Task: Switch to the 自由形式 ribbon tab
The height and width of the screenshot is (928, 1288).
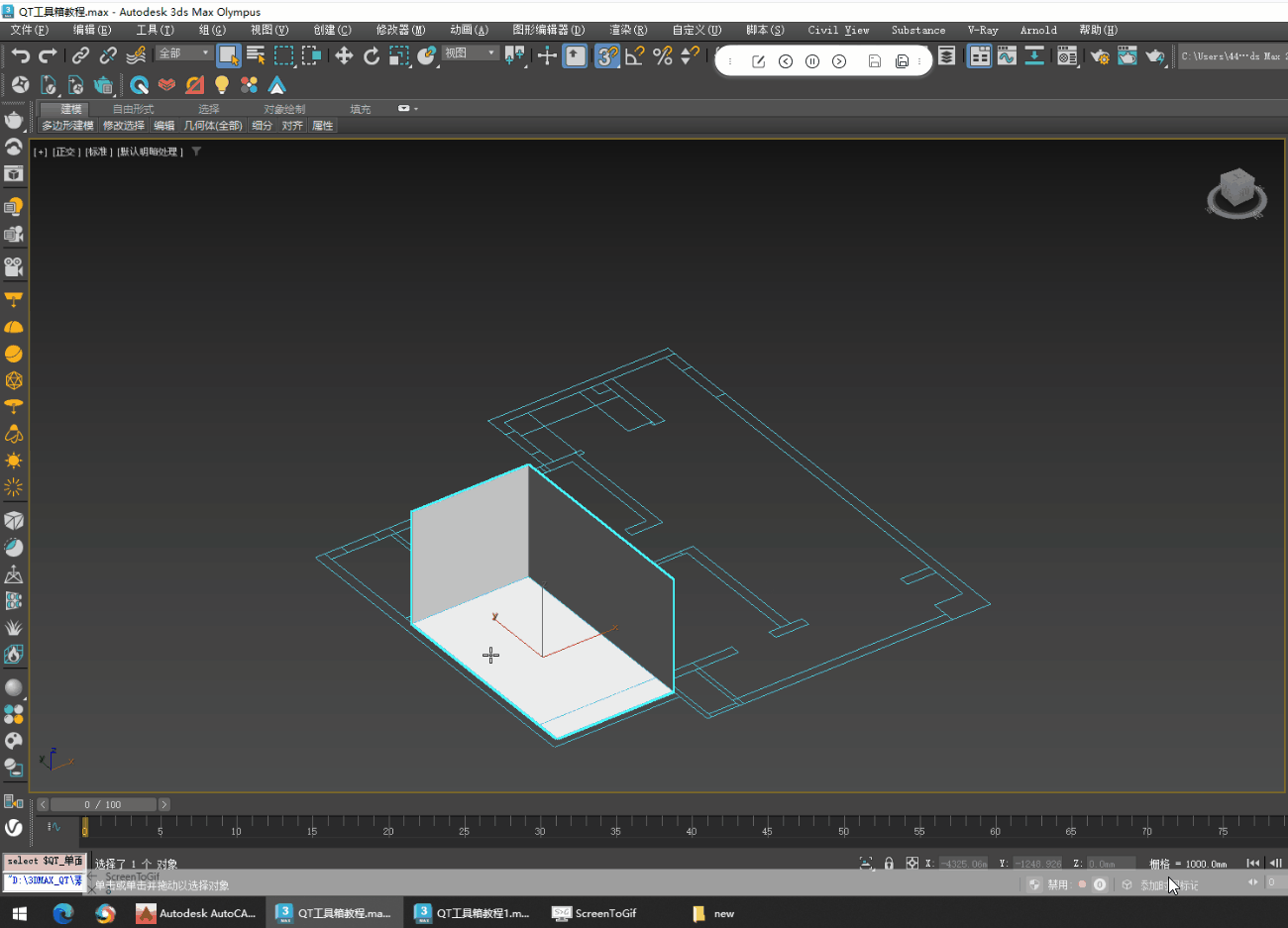Action: point(133,109)
